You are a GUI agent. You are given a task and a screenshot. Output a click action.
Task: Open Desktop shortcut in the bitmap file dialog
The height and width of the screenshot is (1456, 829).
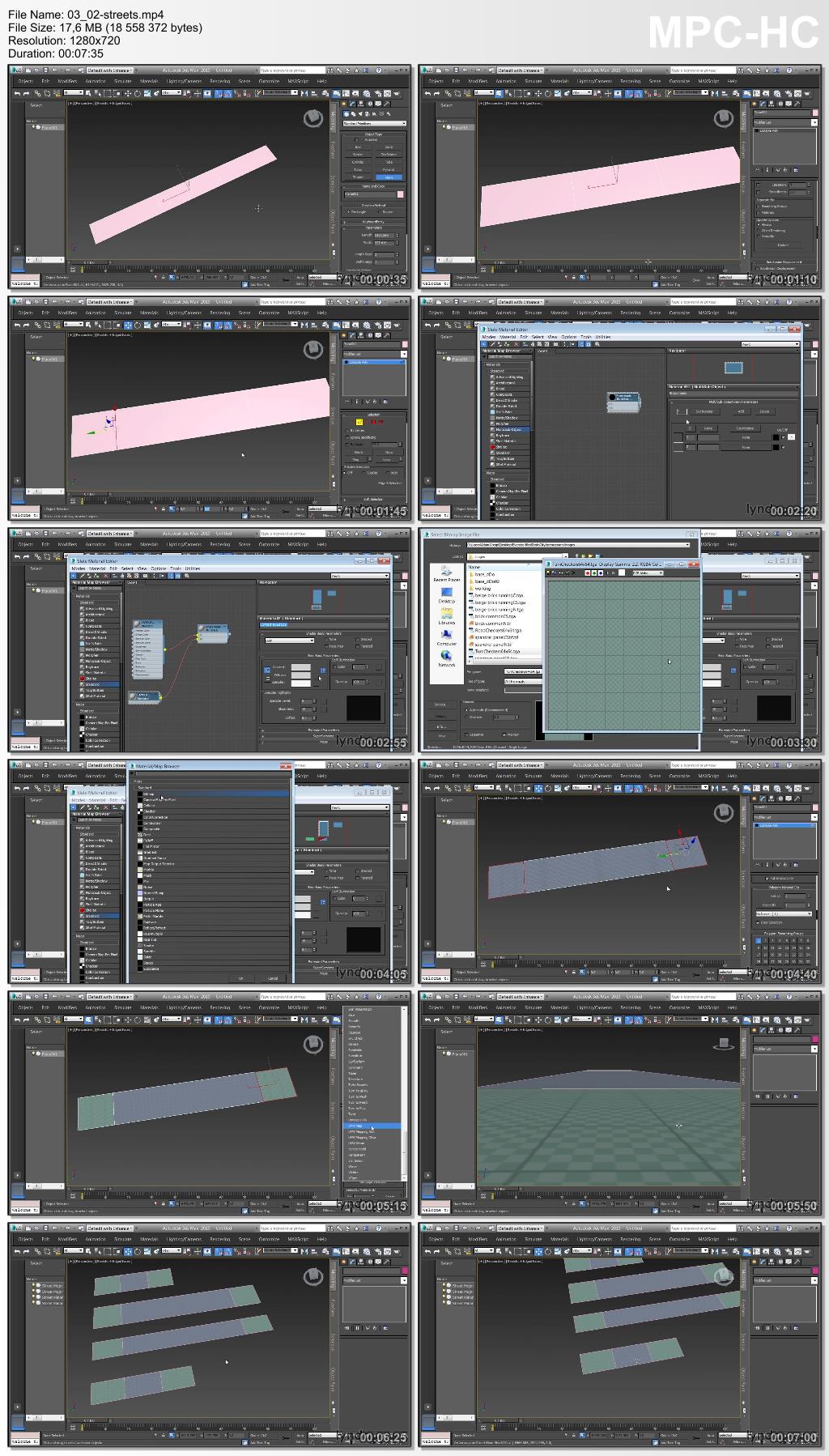point(446,594)
